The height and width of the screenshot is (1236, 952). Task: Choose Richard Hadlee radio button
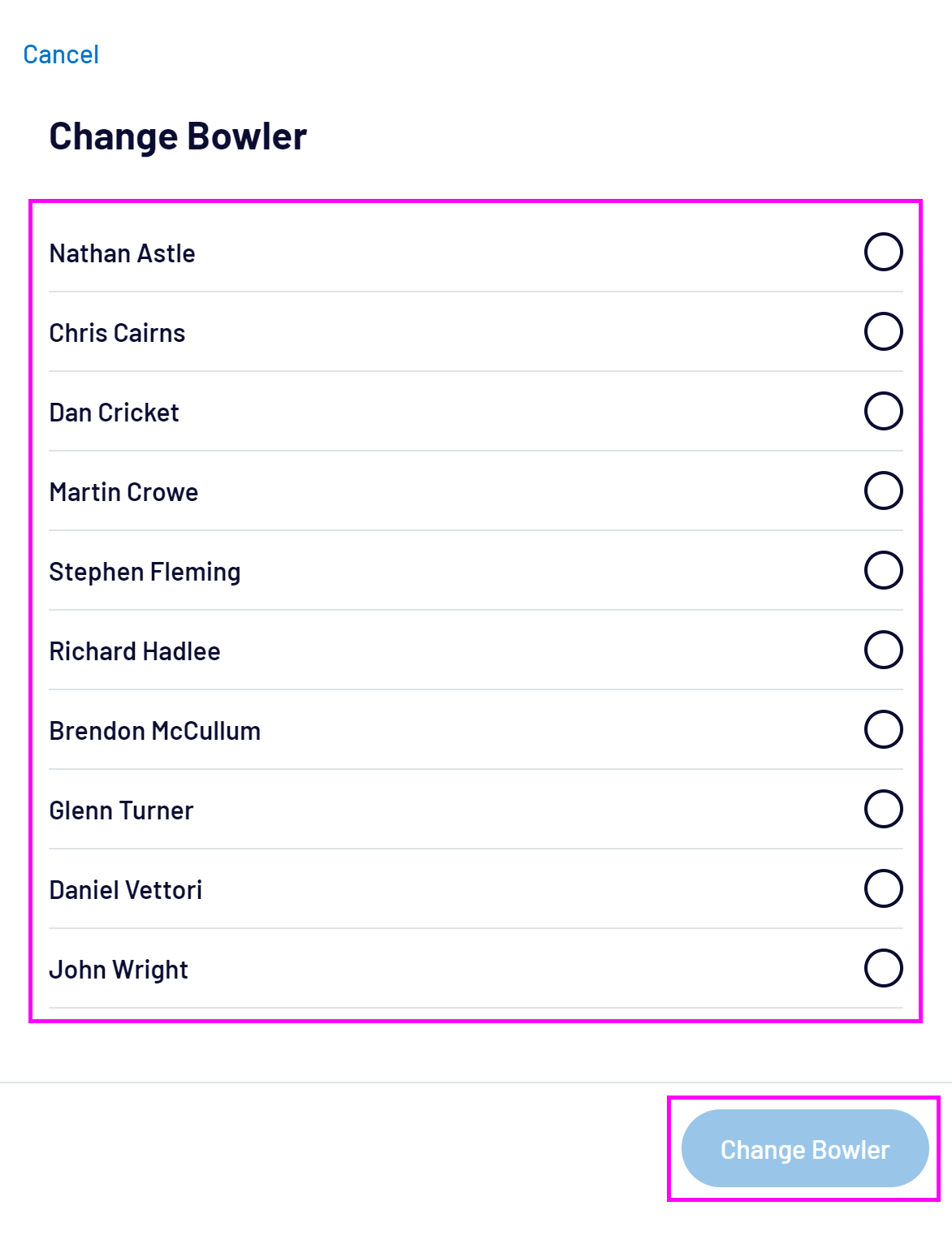click(x=883, y=650)
